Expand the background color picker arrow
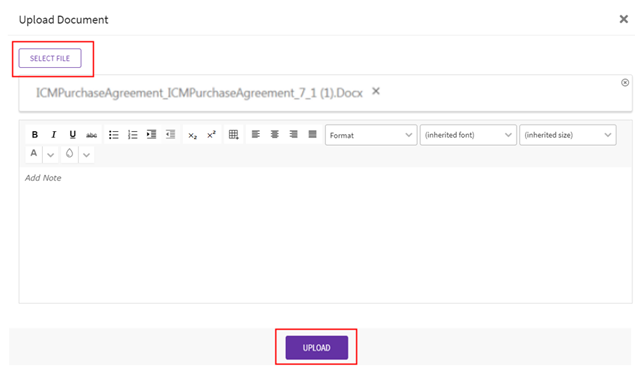 click(86, 154)
